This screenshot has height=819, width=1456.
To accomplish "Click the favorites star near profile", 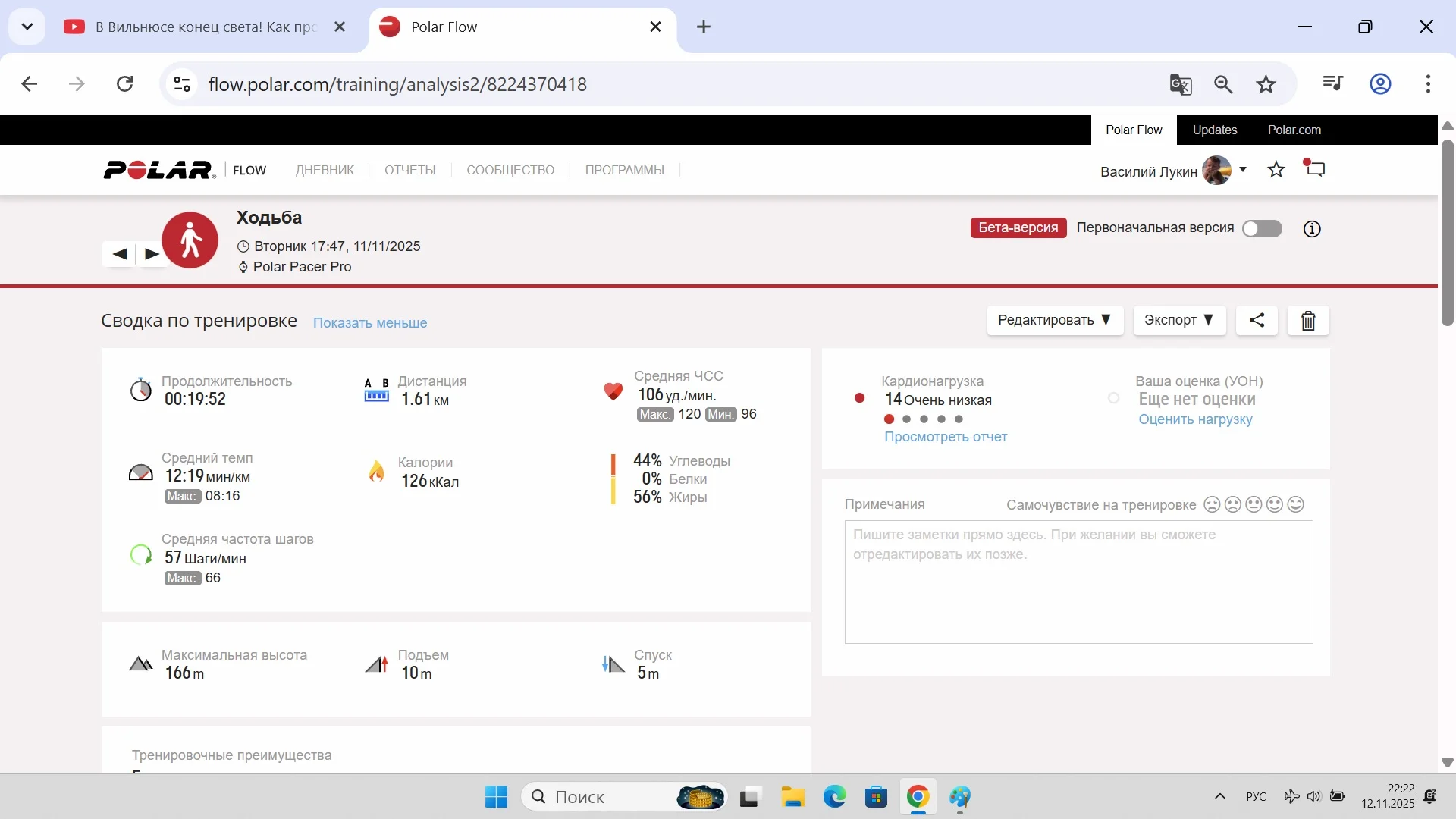I will click(1276, 170).
